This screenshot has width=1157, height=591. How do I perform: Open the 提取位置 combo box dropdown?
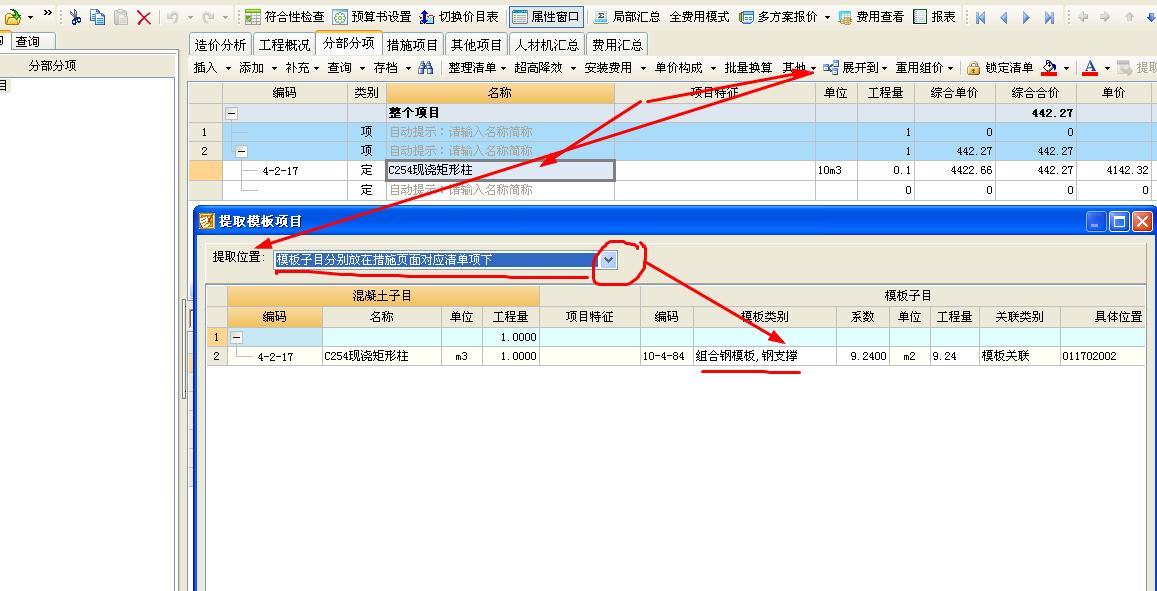click(608, 260)
